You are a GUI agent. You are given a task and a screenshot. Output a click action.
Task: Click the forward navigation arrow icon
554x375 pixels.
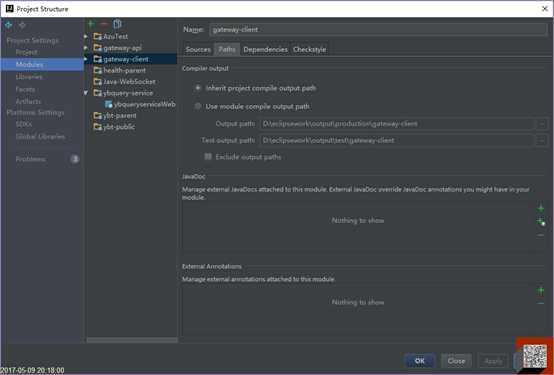pyautogui.click(x=22, y=25)
